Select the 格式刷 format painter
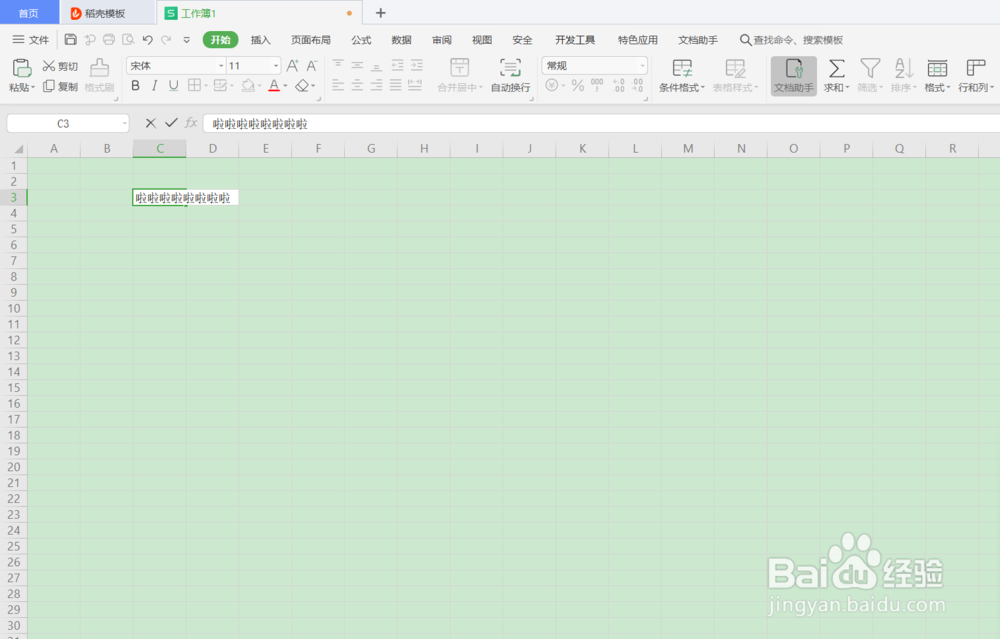Image resolution: width=1000 pixels, height=639 pixels. pyautogui.click(x=99, y=75)
